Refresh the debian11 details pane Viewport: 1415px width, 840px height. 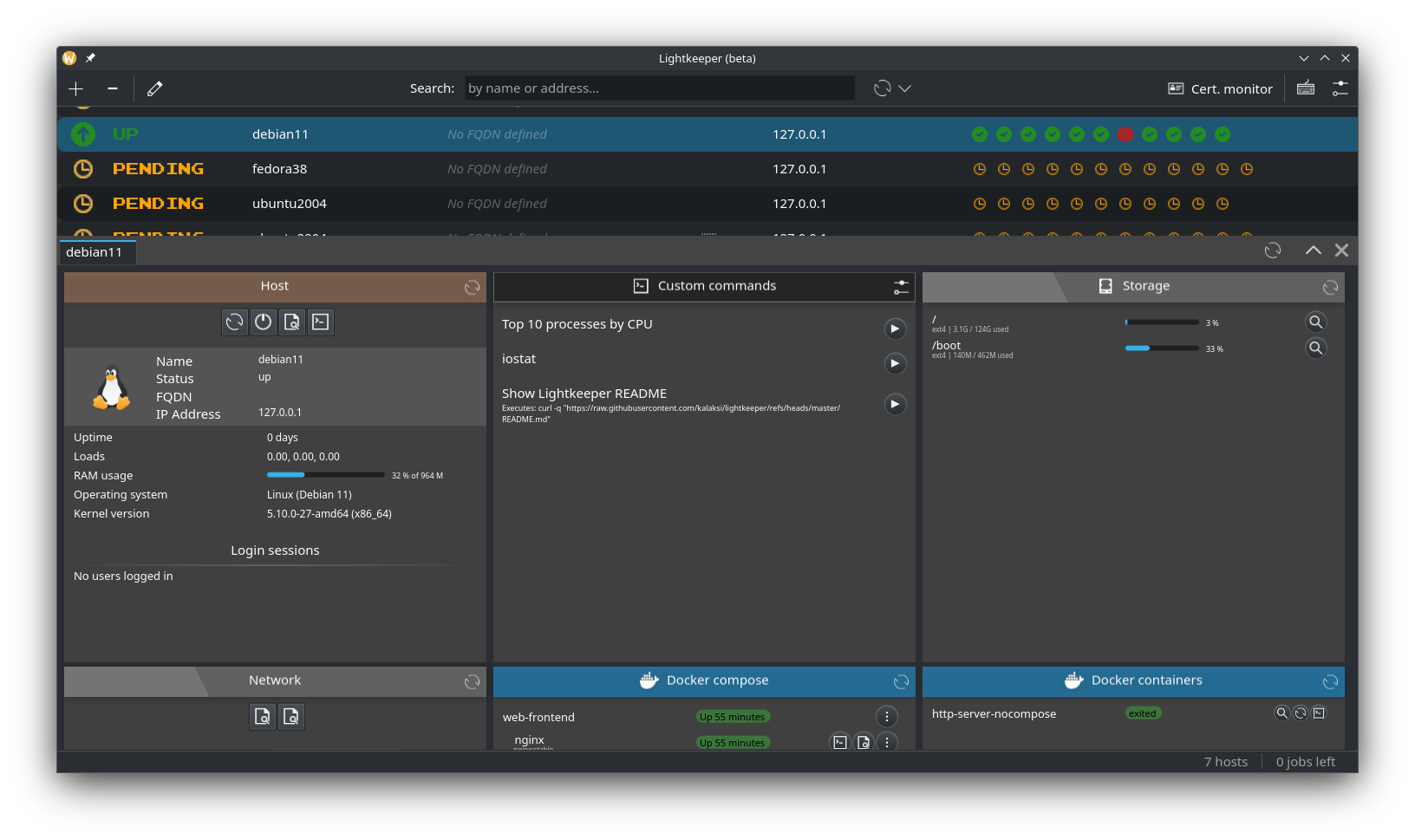tap(1273, 251)
